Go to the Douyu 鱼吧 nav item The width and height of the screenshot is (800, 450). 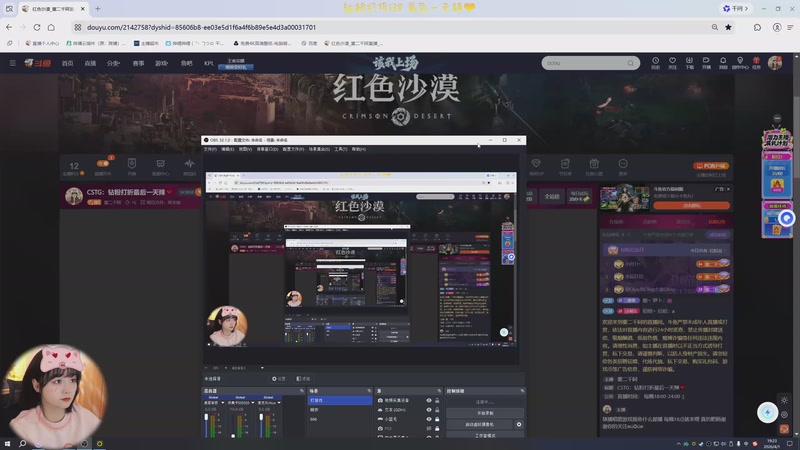(x=187, y=63)
